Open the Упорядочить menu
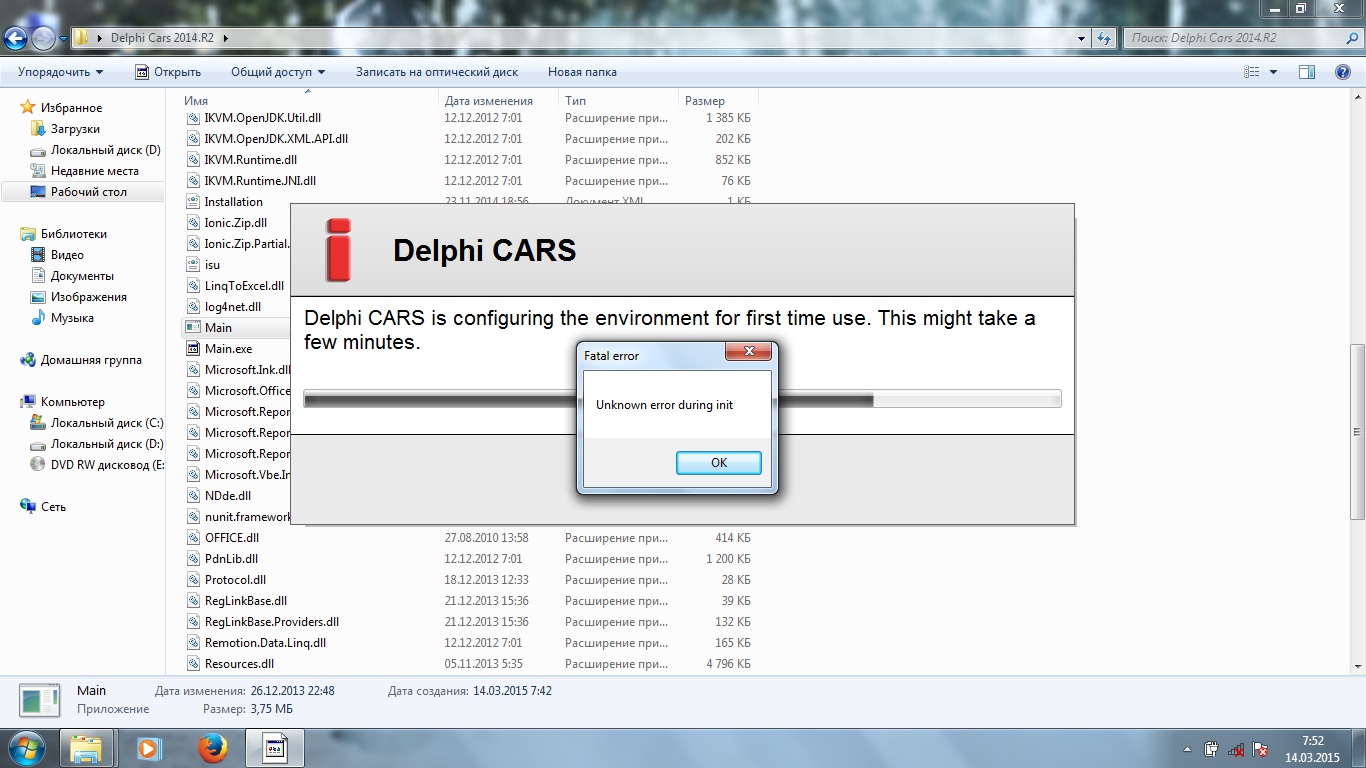 click(x=60, y=72)
